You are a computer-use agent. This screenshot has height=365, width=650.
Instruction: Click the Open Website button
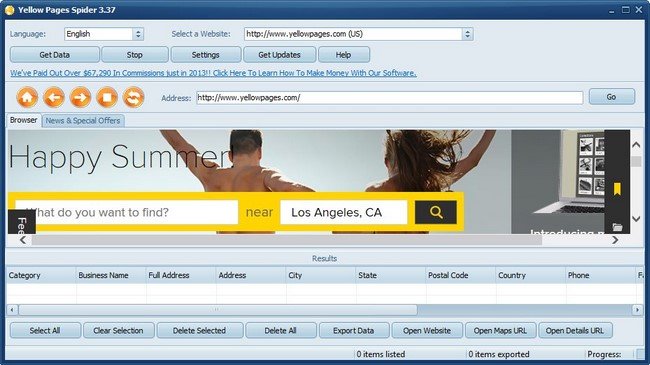point(427,331)
